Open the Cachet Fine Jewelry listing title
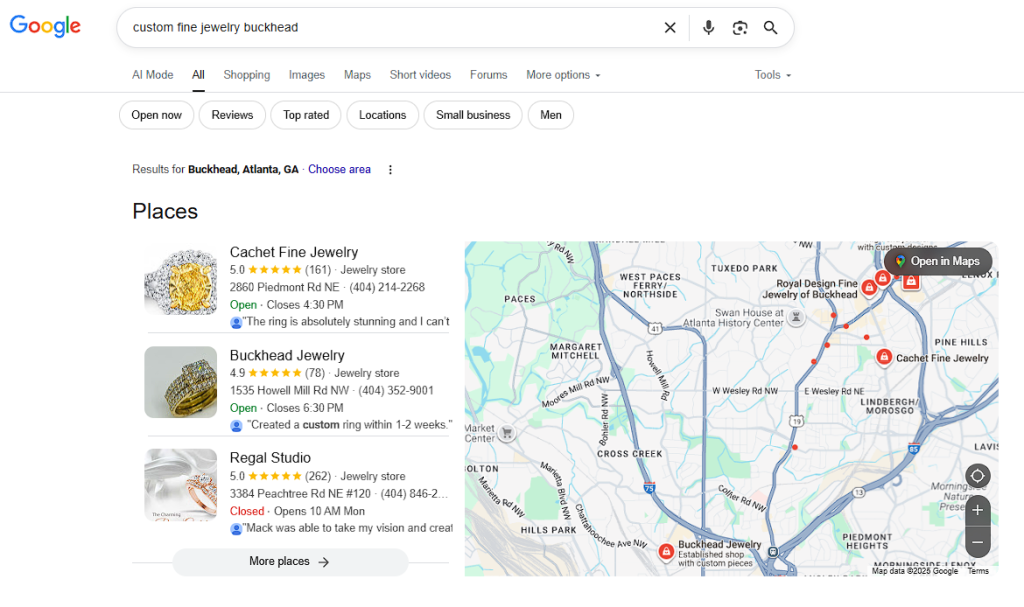The image size is (1024, 607). 294,252
